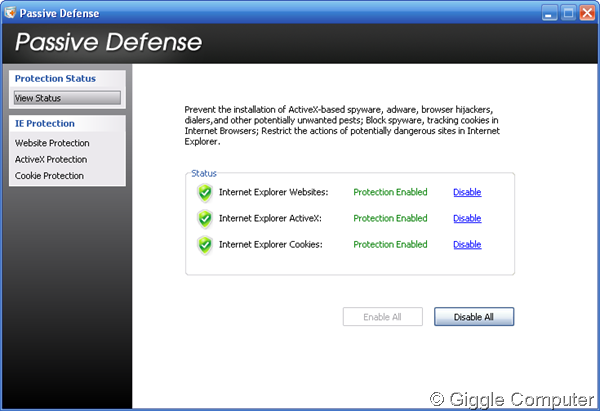Click the large Passive Defense banner title

click(109, 42)
